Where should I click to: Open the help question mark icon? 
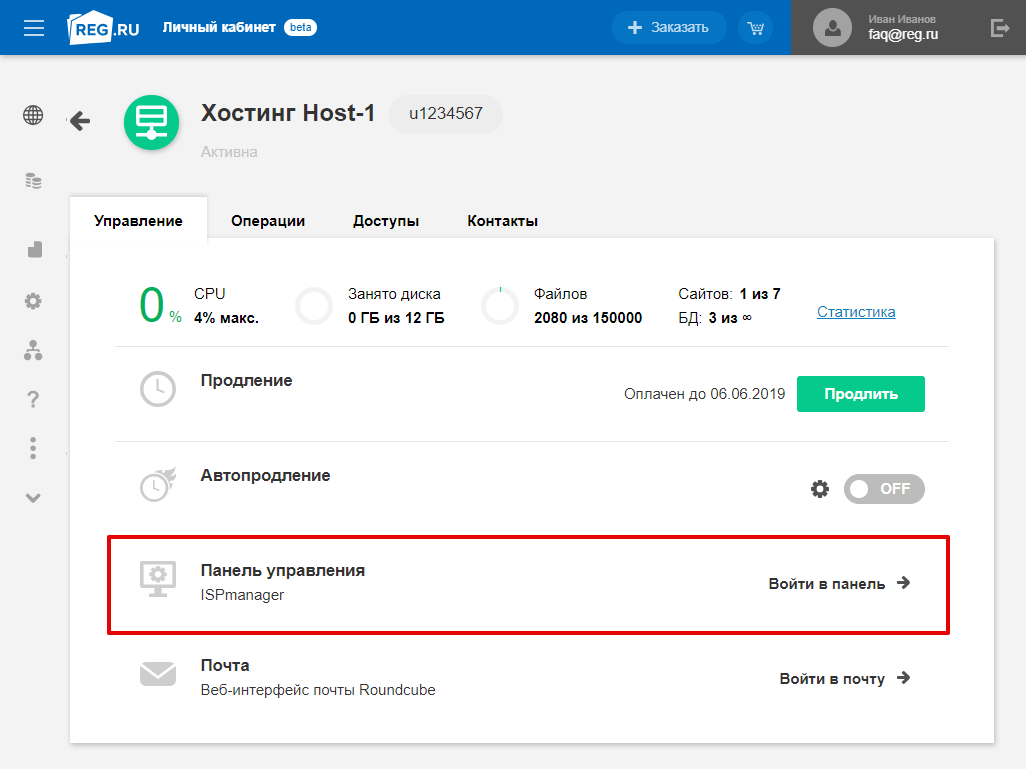tap(33, 399)
